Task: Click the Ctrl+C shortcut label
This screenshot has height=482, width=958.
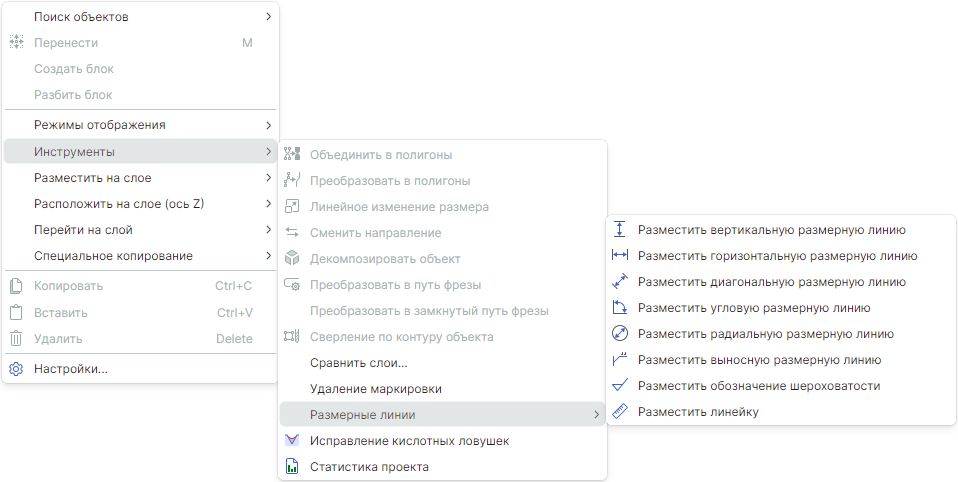Action: point(233,286)
